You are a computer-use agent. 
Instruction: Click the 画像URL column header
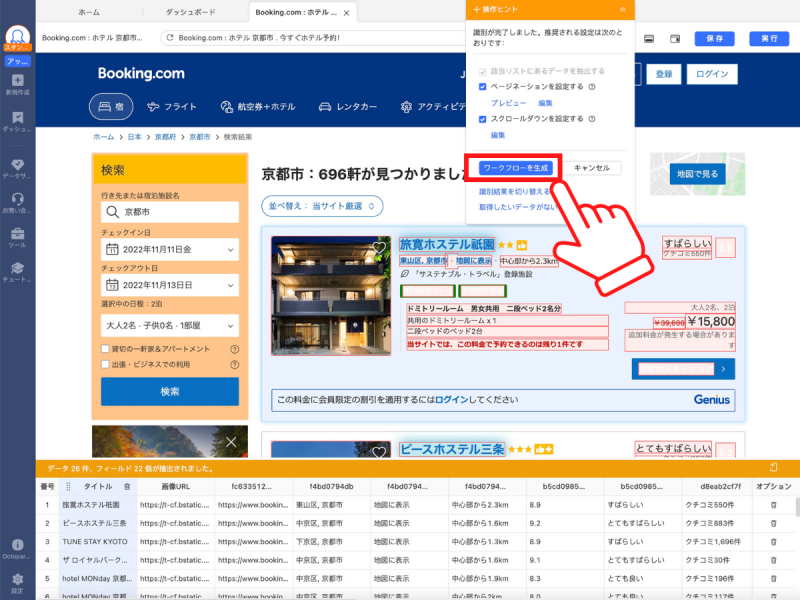176,487
